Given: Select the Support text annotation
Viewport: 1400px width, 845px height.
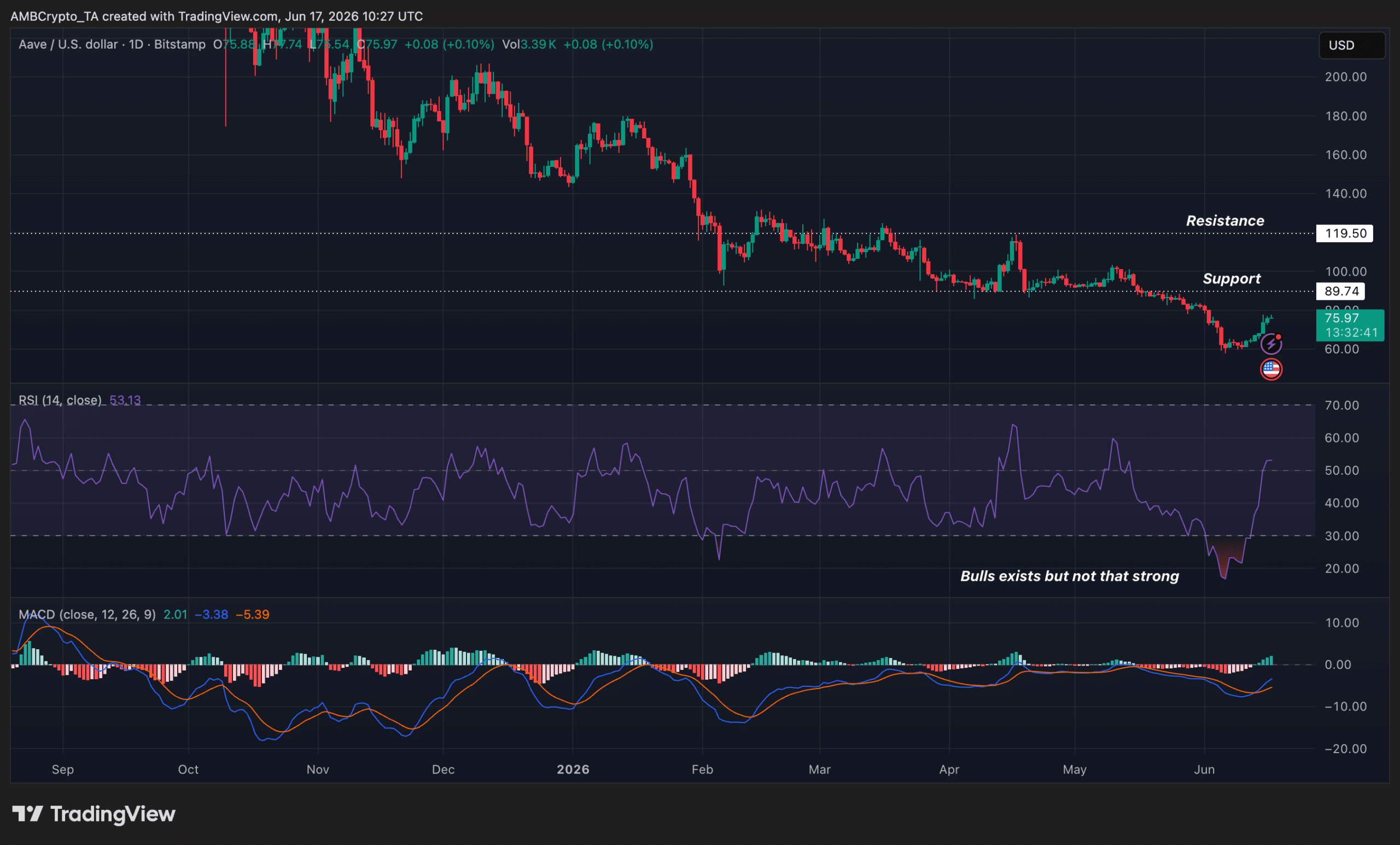Looking at the screenshot, I should 1231,278.
